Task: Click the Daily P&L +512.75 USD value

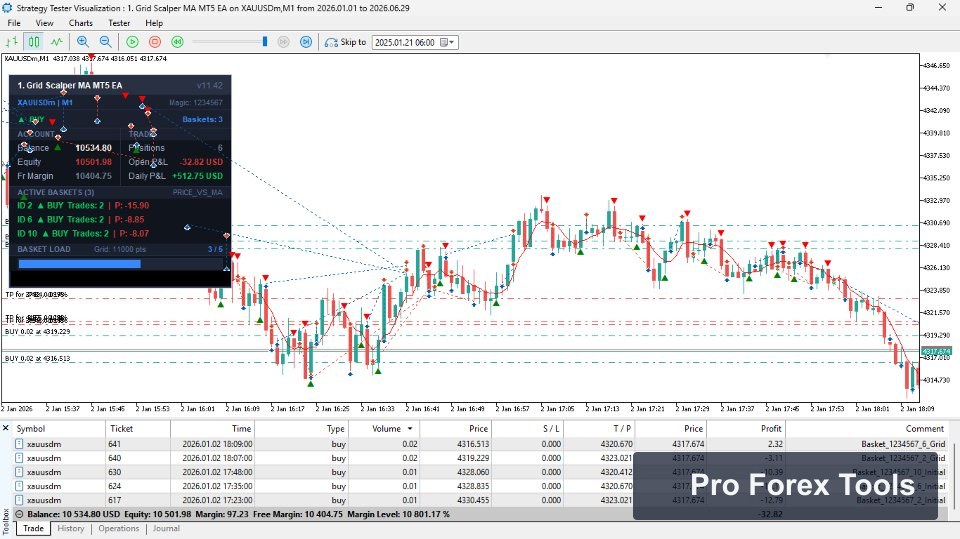Action: point(197,176)
